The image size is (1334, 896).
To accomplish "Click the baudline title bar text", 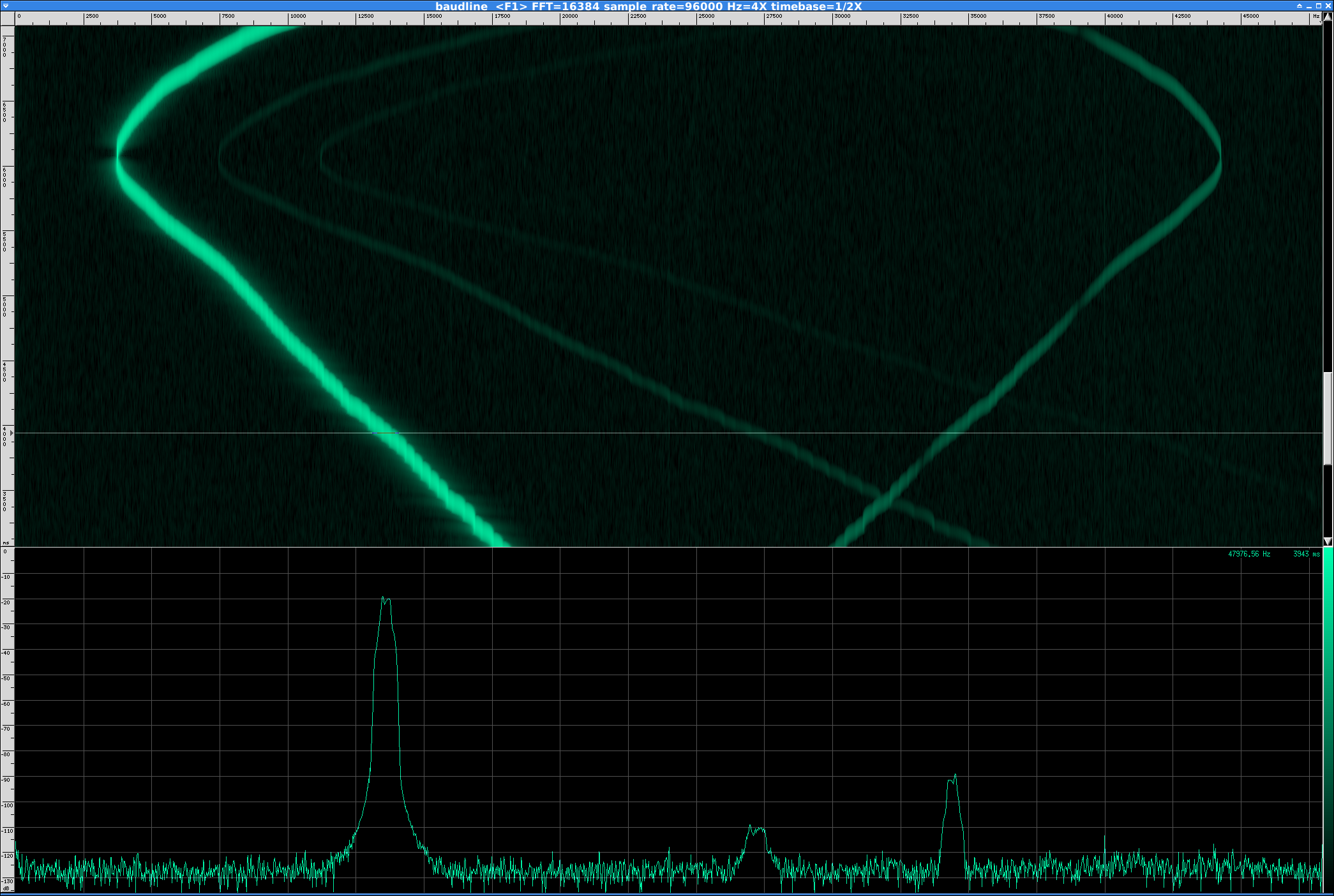I will pyautogui.click(x=648, y=6).
